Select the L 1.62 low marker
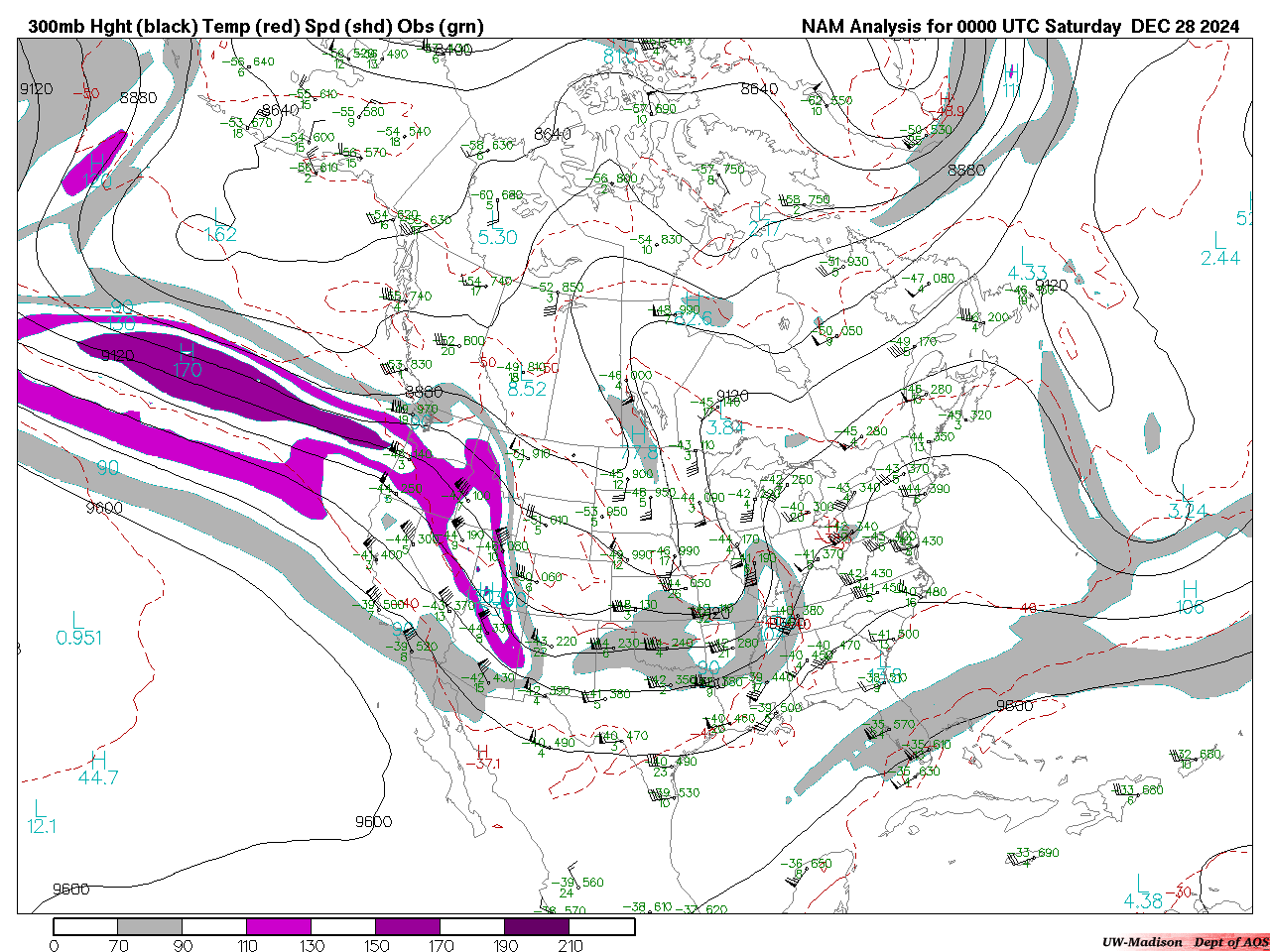 point(219,225)
